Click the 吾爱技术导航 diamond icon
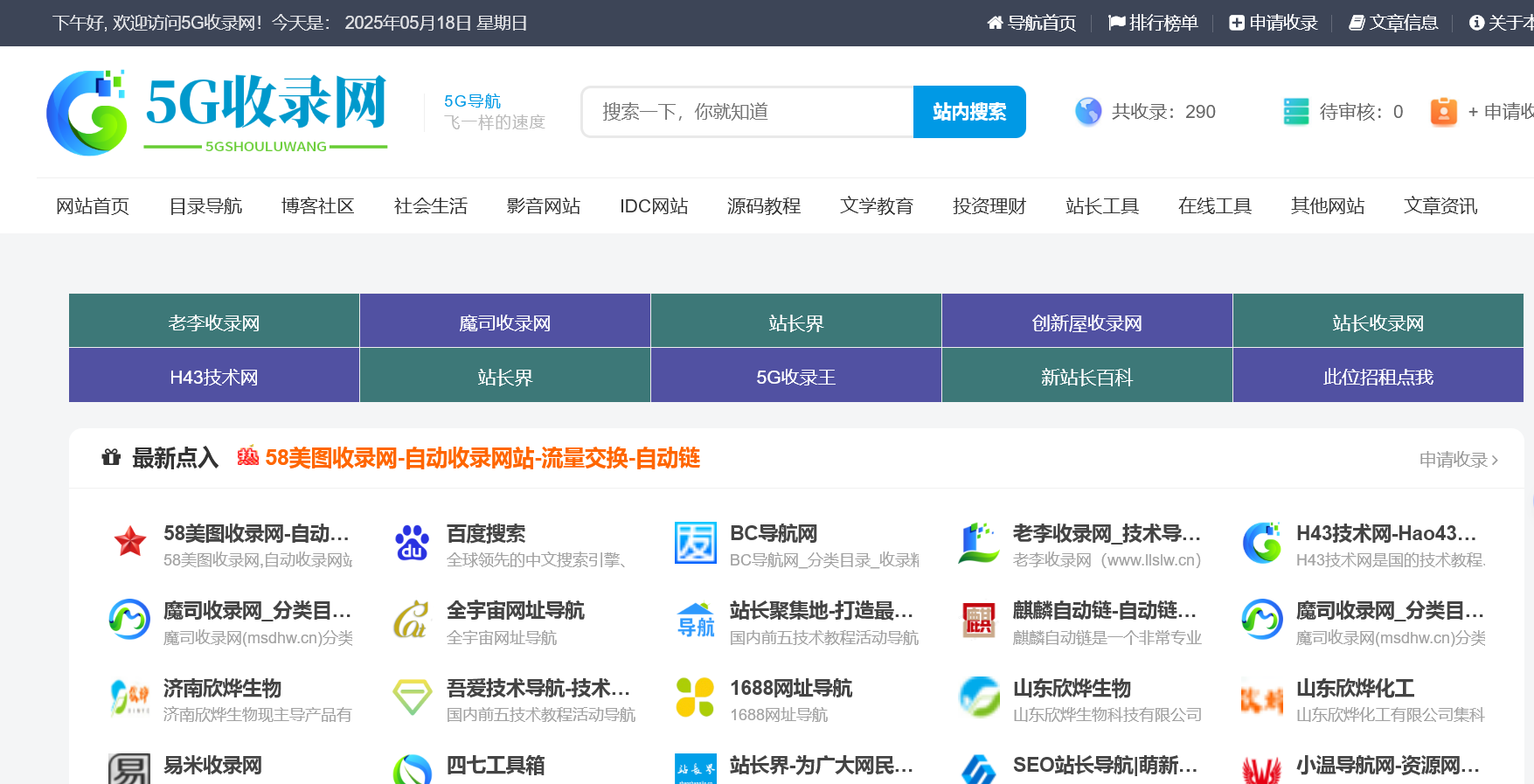The width and height of the screenshot is (1534, 784). 413,697
